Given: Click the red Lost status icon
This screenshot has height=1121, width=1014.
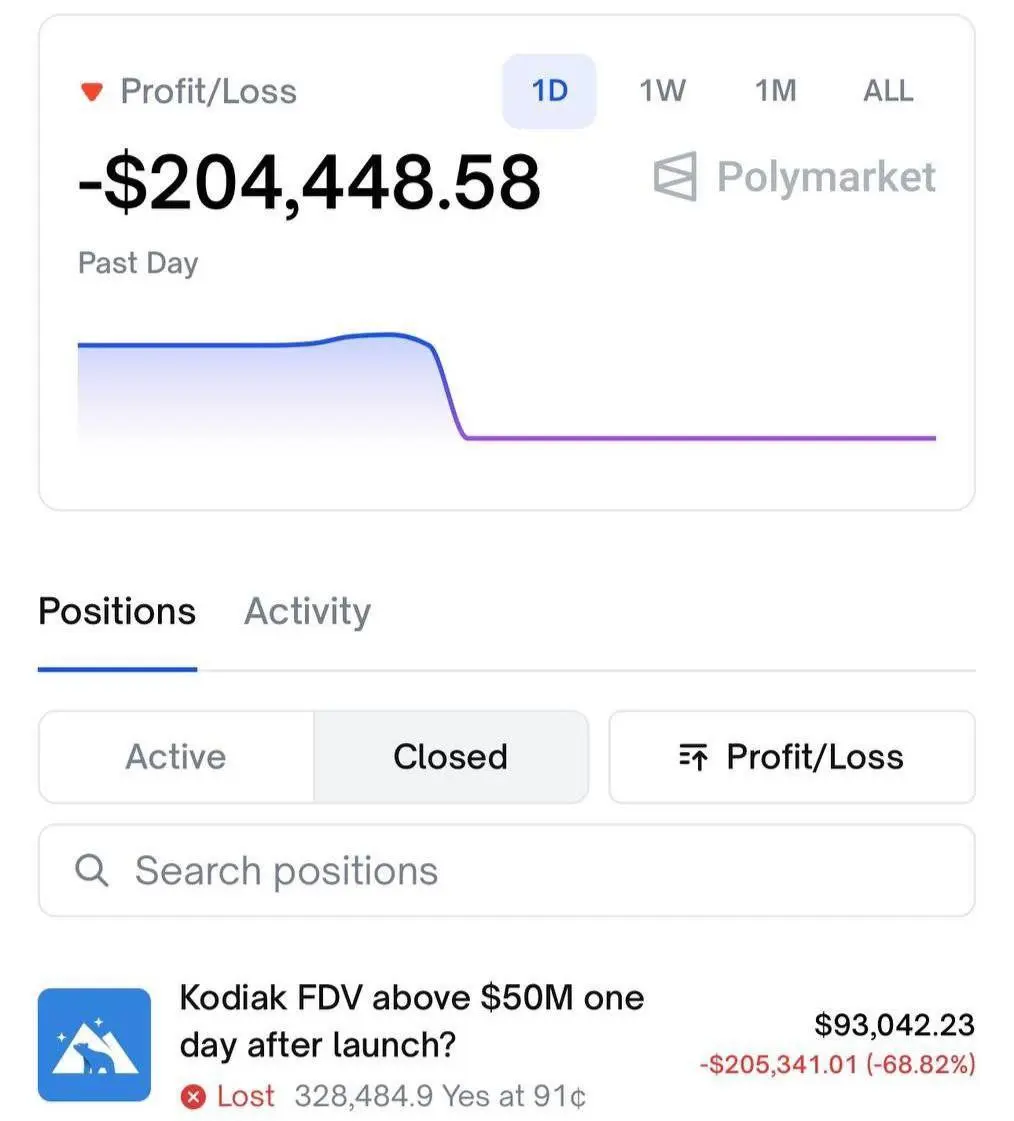Looking at the screenshot, I should [192, 1097].
